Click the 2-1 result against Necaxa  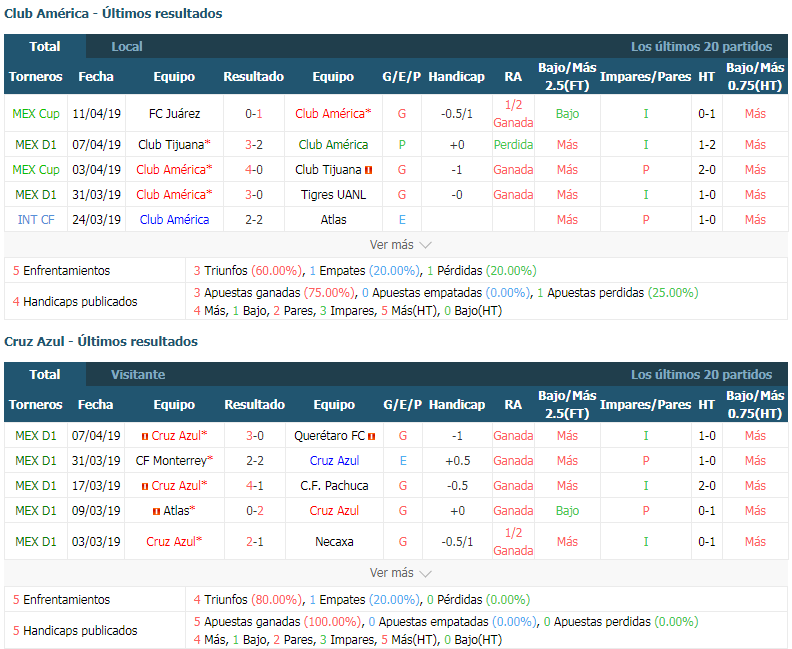click(255, 541)
